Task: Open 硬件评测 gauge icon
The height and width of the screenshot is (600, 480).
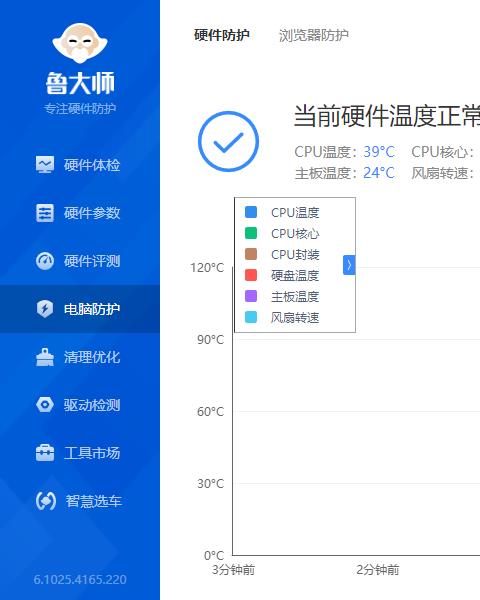Action: coord(45,261)
